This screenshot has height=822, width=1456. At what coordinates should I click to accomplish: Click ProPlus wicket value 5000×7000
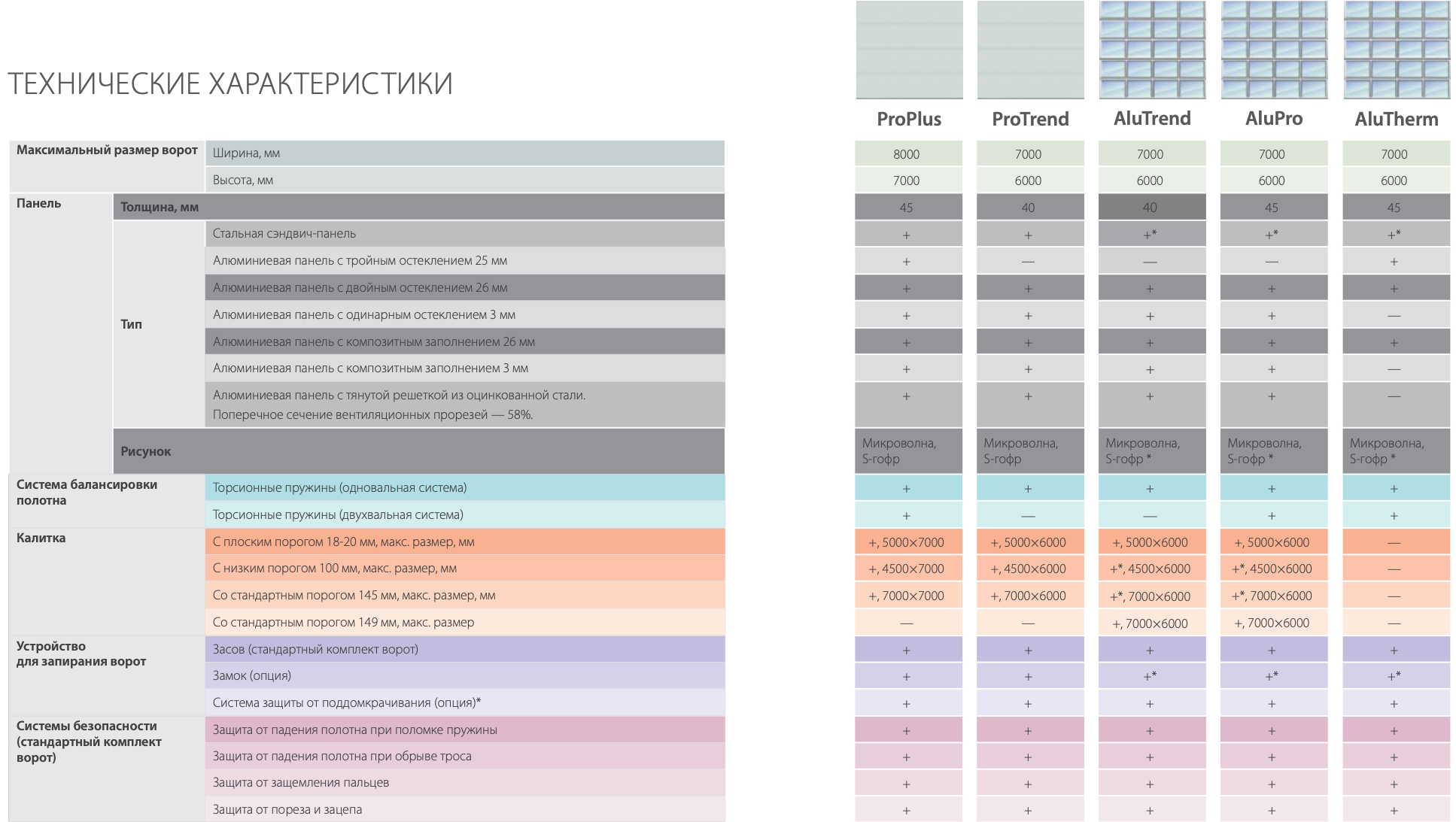[907, 542]
